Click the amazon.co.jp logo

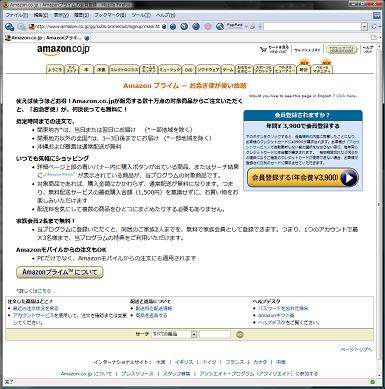pyautogui.click(x=63, y=50)
